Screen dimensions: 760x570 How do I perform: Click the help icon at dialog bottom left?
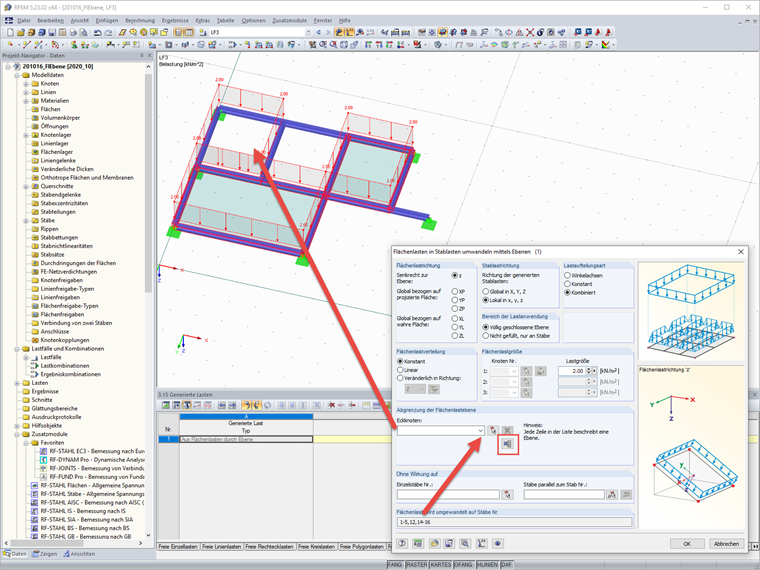pyautogui.click(x=402, y=543)
